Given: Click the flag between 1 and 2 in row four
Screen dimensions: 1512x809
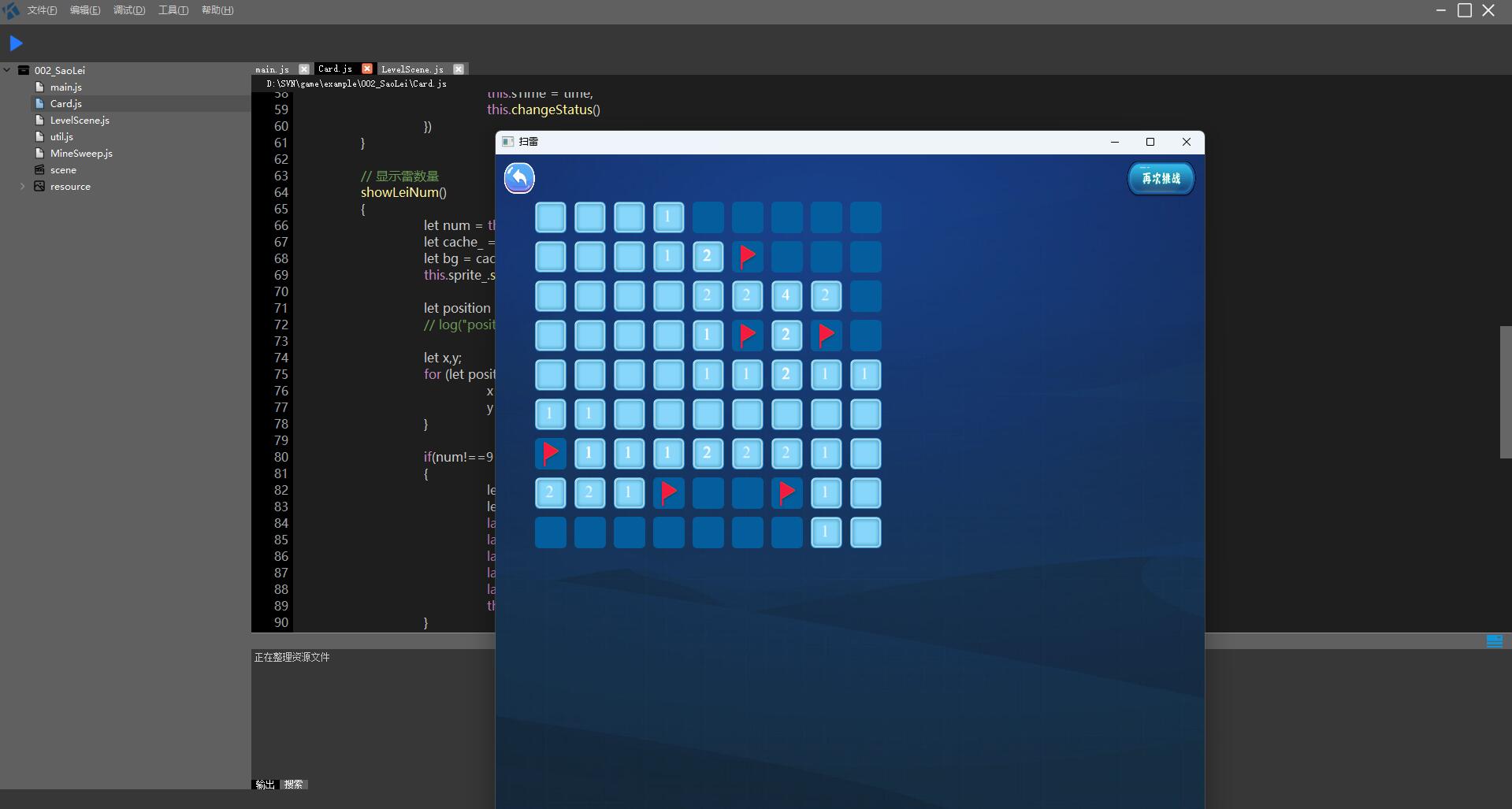Looking at the screenshot, I should (x=747, y=336).
